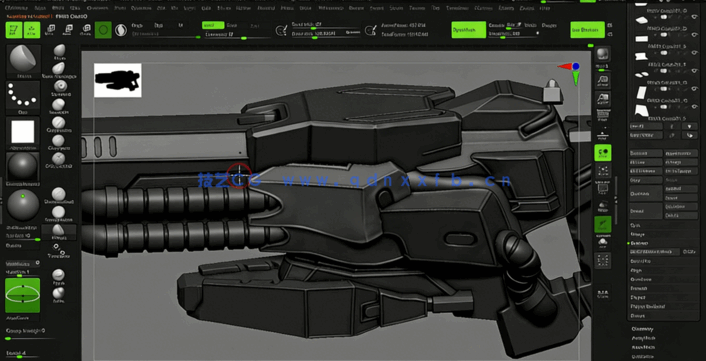Click the upper magnifier icon in right shelf
Viewport: 706px width, 361px height.
(602, 82)
